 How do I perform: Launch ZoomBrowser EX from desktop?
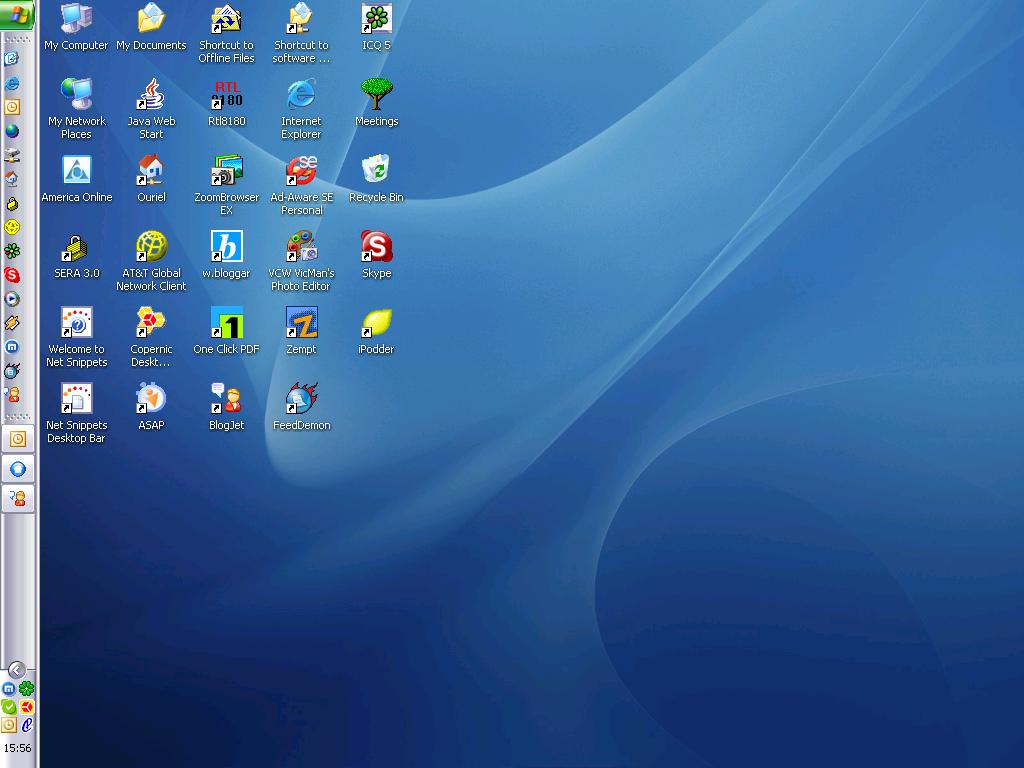click(226, 171)
